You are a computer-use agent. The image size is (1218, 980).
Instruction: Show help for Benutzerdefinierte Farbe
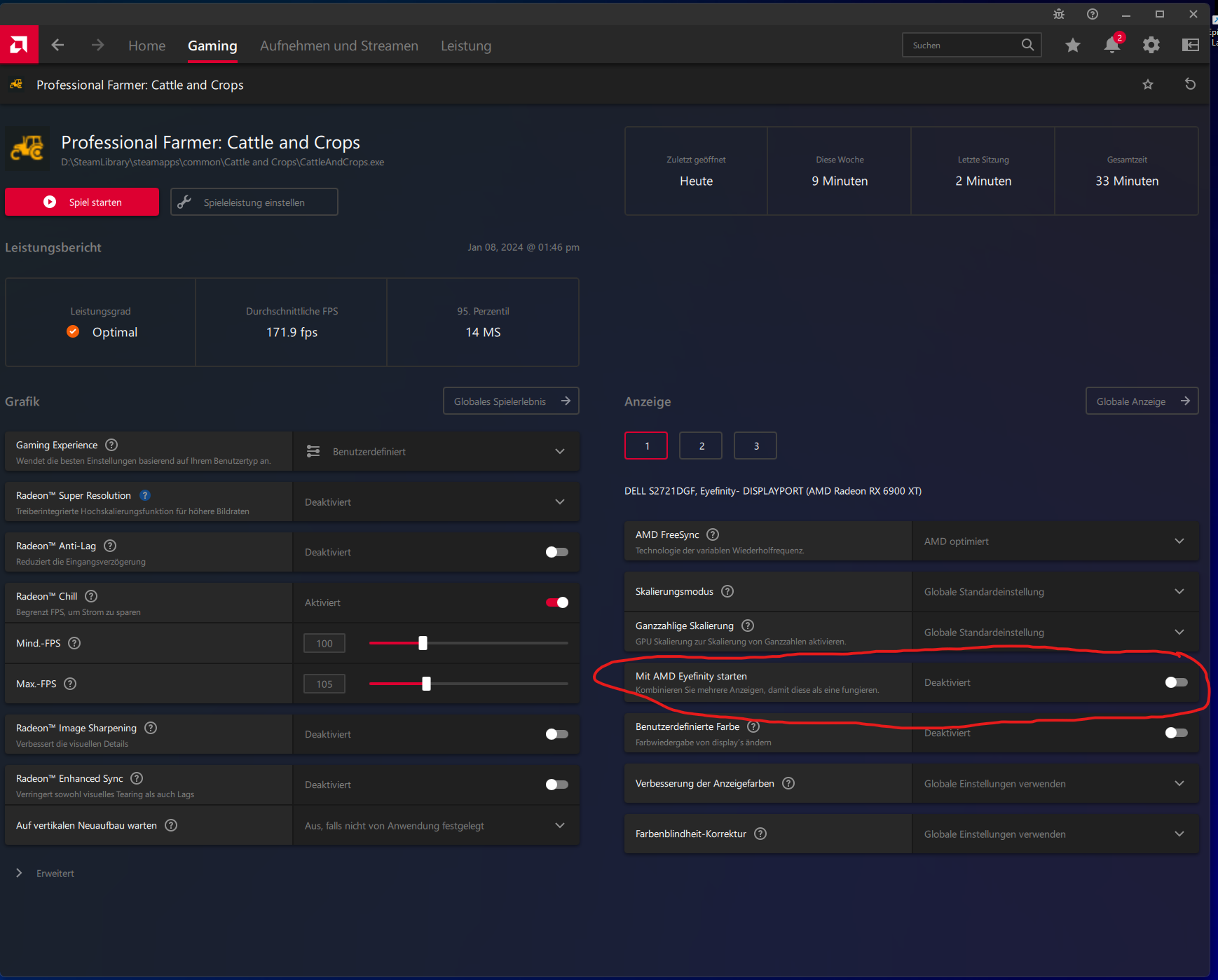(x=753, y=726)
